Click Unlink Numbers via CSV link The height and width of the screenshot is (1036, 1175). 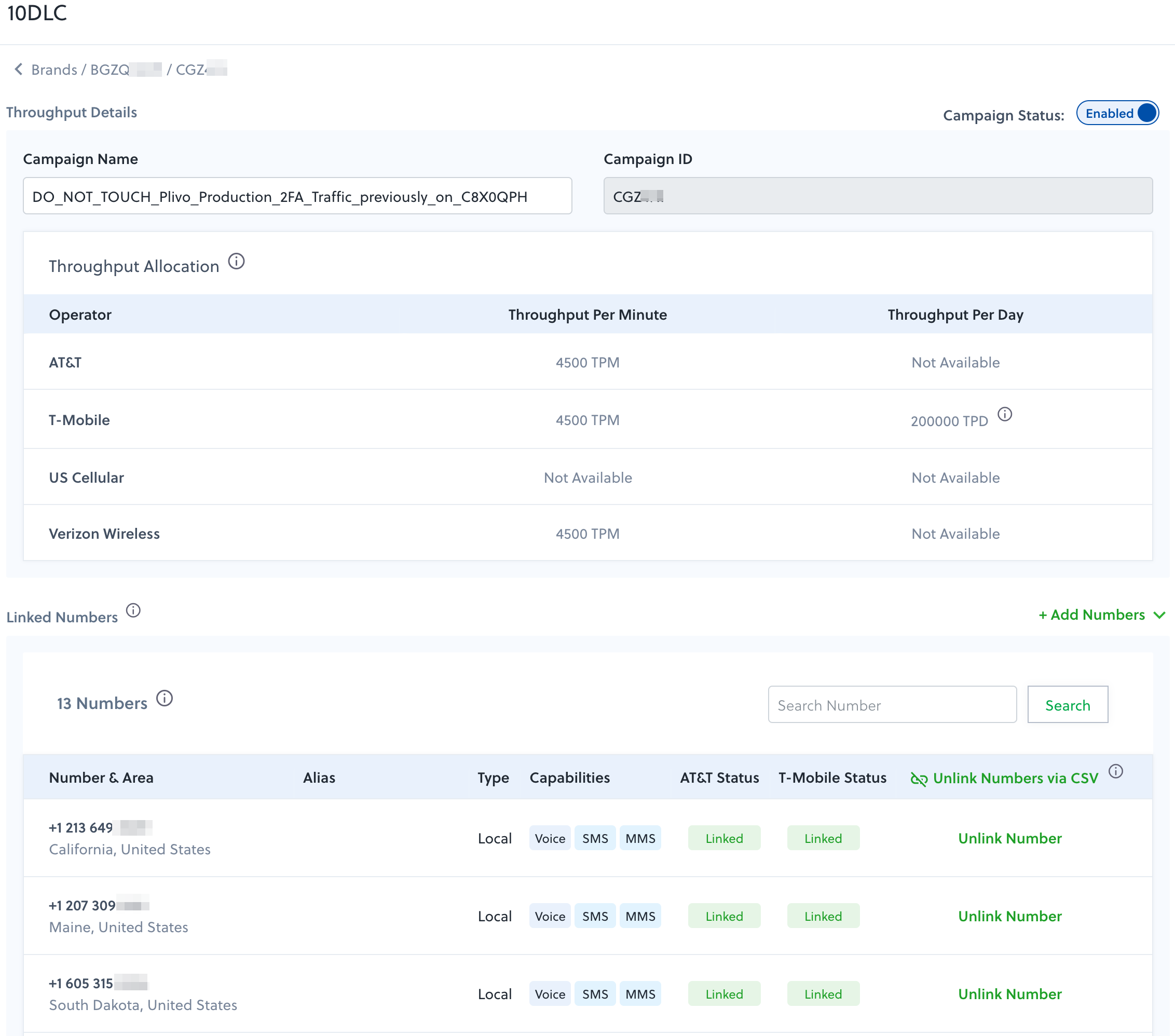pos(1015,779)
